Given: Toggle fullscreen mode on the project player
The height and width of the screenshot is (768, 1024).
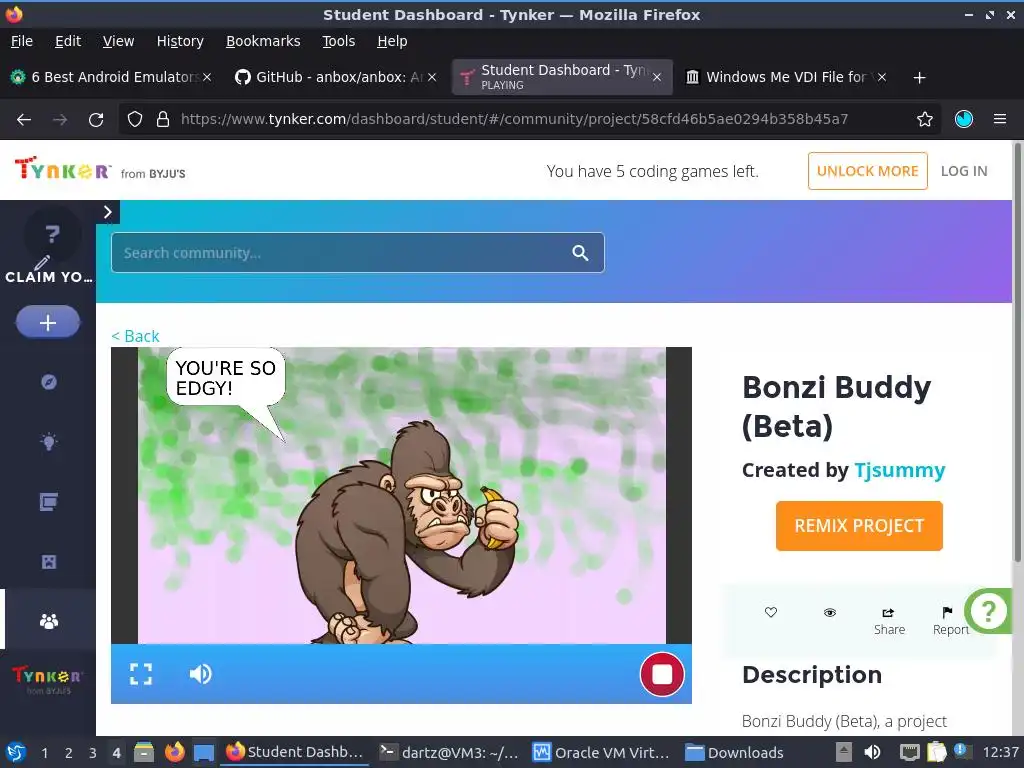Looking at the screenshot, I should click(141, 674).
